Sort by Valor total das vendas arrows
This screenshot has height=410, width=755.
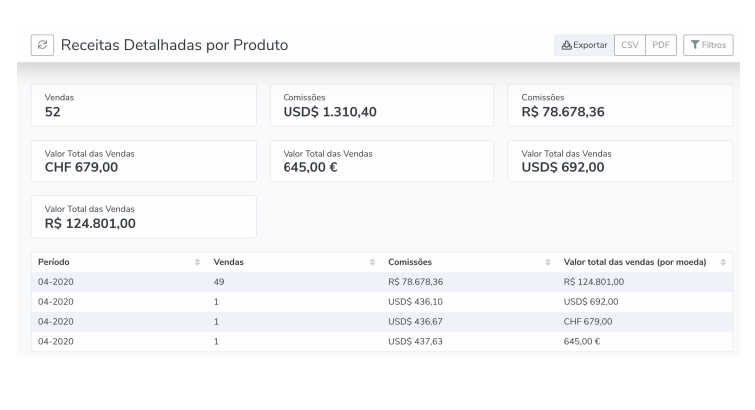(723, 262)
